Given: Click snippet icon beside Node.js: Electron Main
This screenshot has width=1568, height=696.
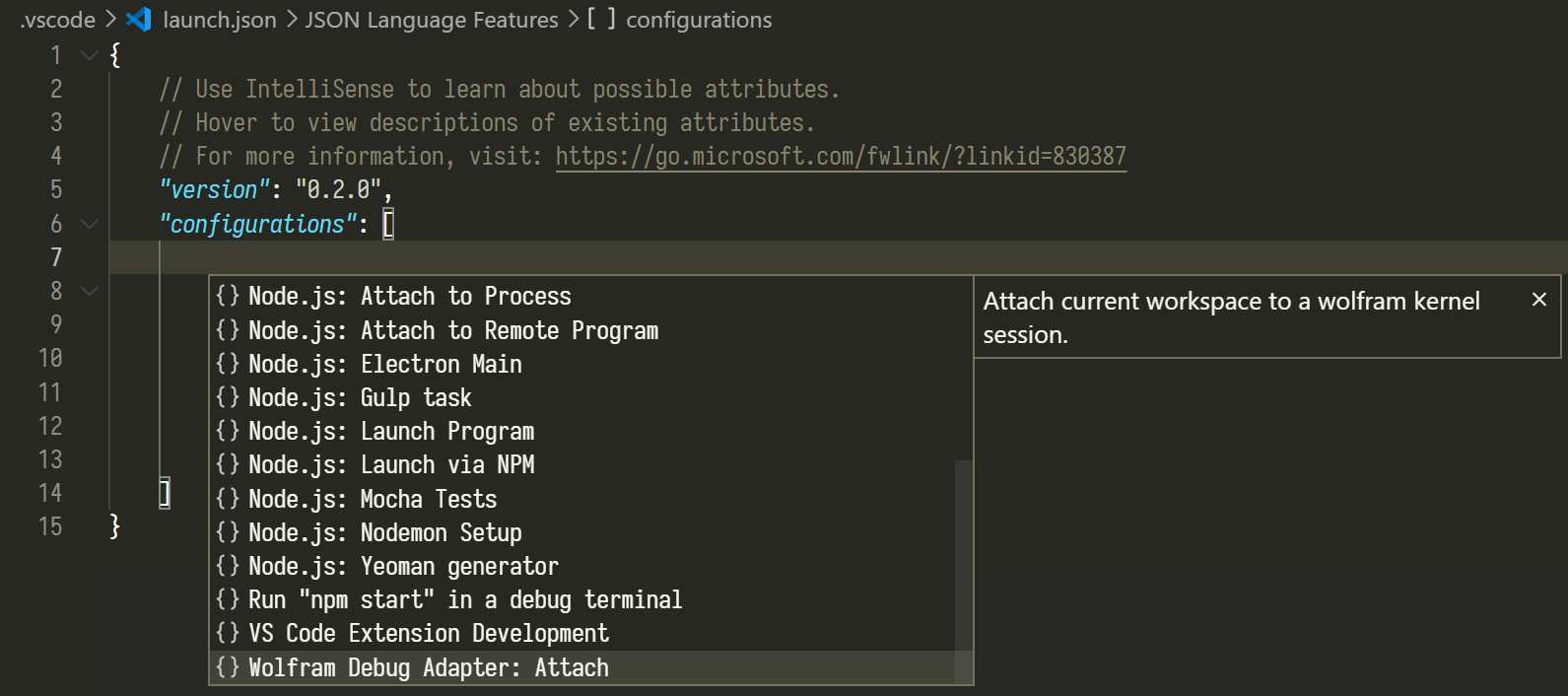Looking at the screenshot, I should (x=228, y=364).
